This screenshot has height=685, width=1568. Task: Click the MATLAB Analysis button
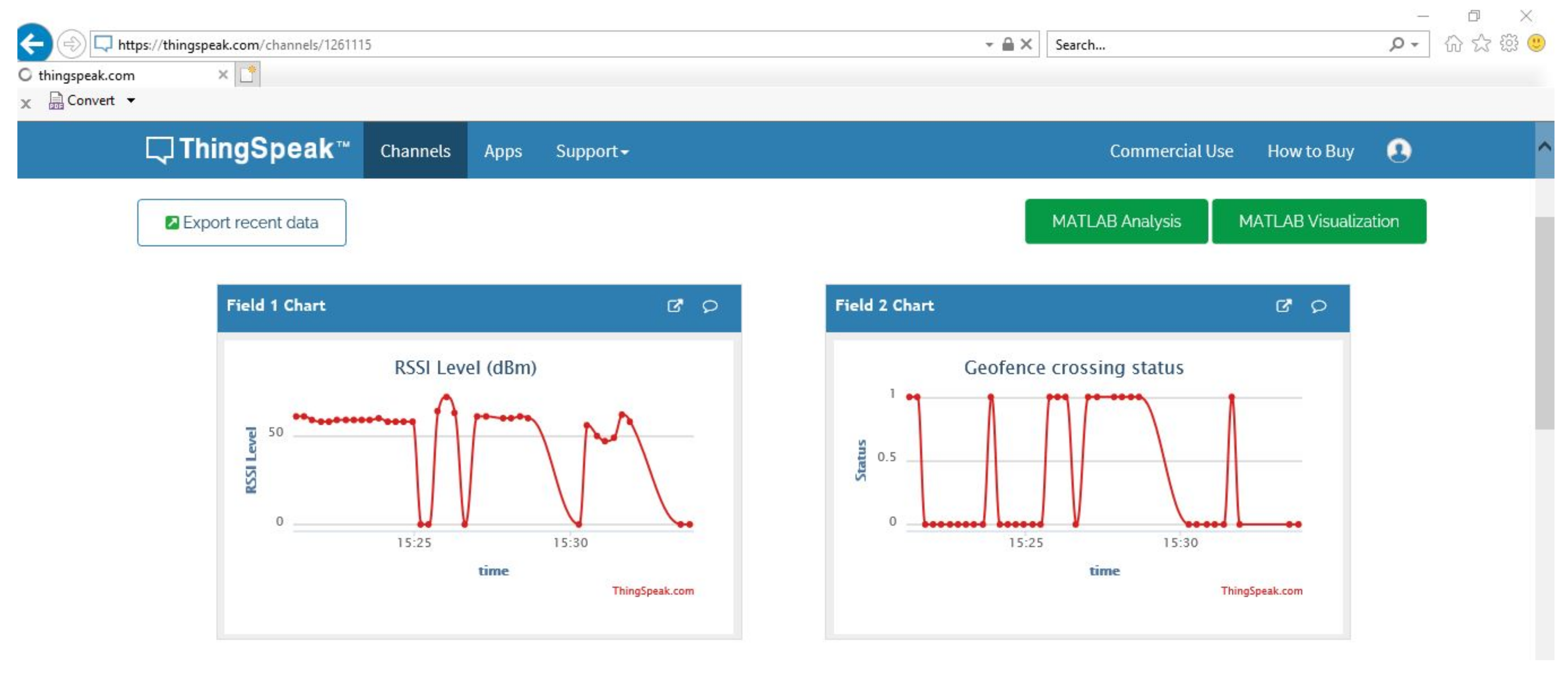pos(1116,221)
